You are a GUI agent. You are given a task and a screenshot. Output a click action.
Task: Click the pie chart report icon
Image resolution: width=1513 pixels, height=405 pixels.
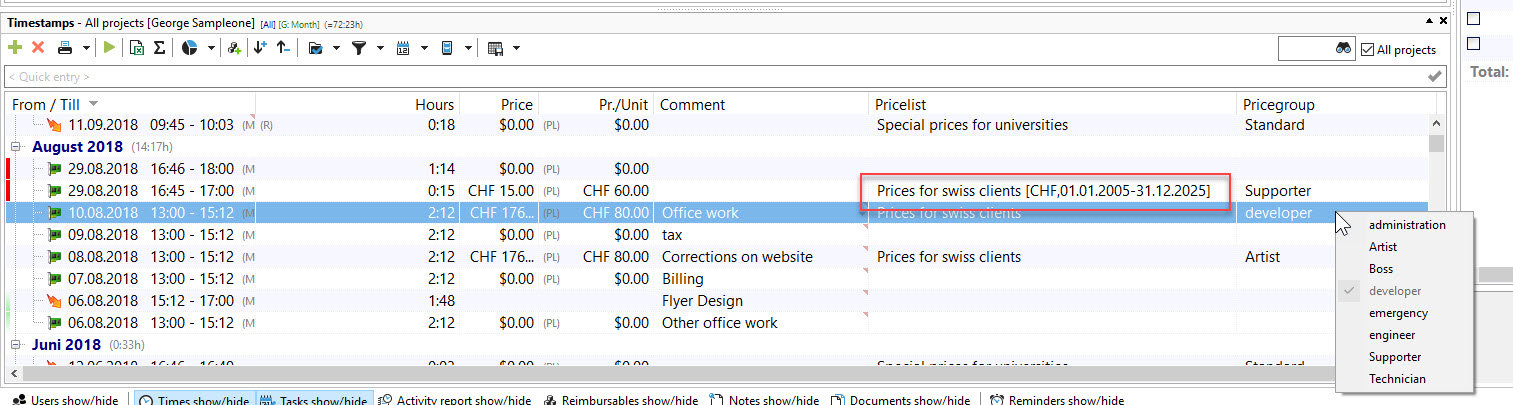tap(189, 48)
